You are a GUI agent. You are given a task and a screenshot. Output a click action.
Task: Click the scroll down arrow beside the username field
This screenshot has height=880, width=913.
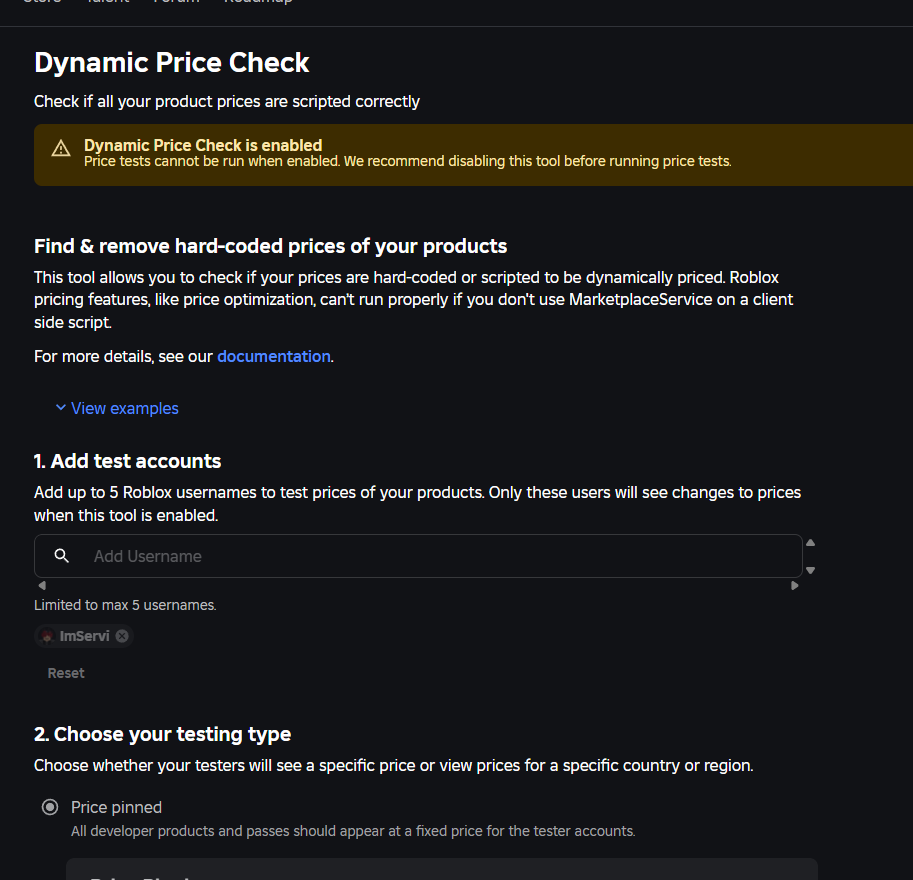coord(810,570)
